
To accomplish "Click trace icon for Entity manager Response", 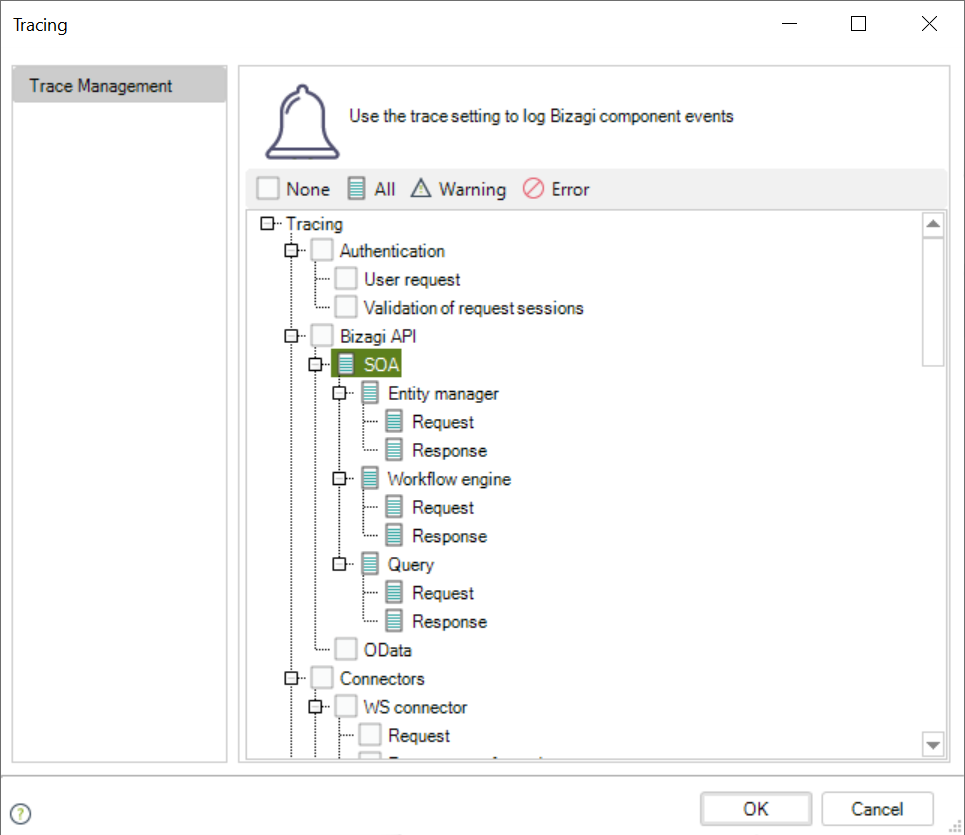I will 394,450.
